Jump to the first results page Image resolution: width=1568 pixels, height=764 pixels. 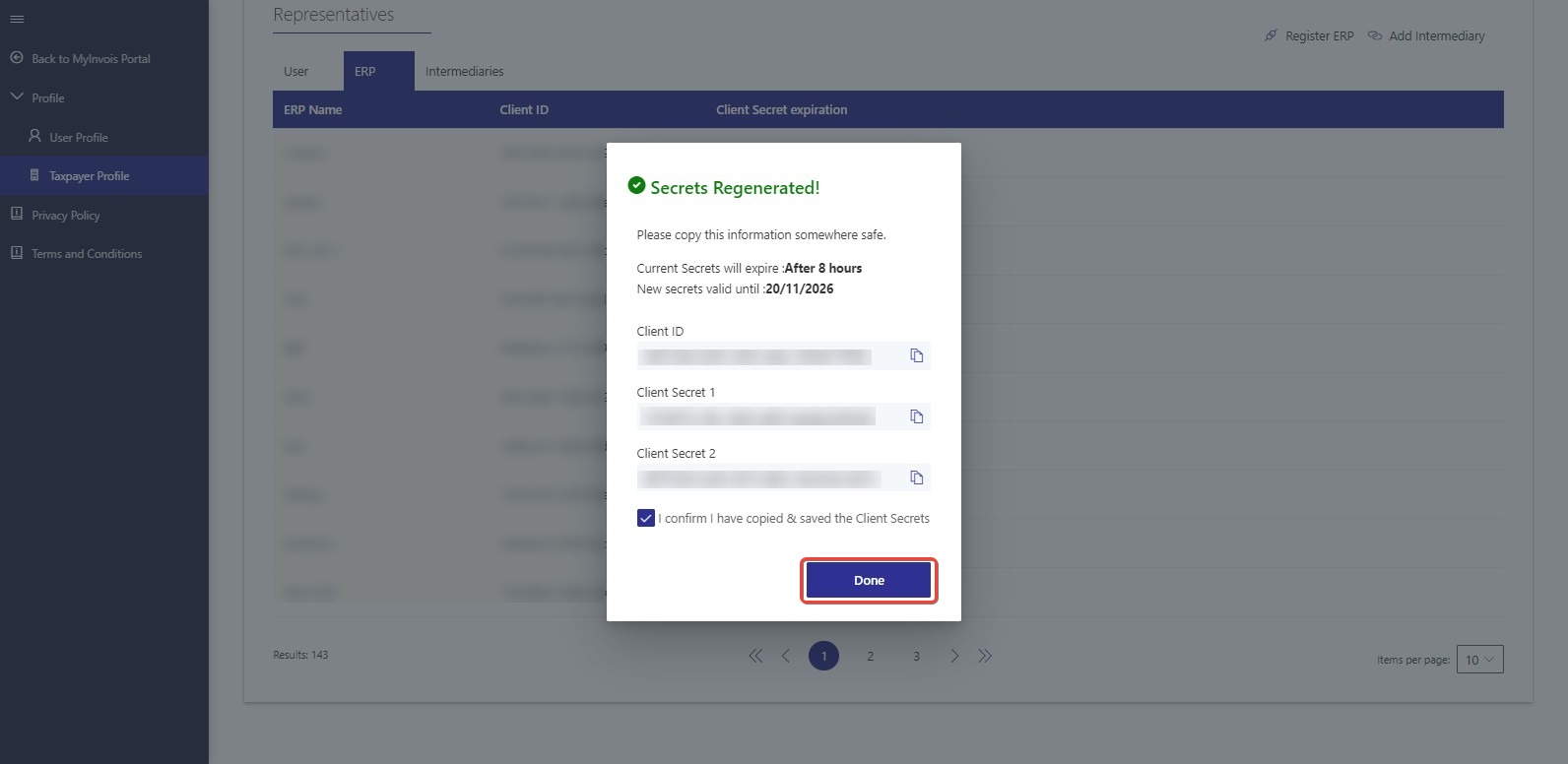click(x=755, y=656)
